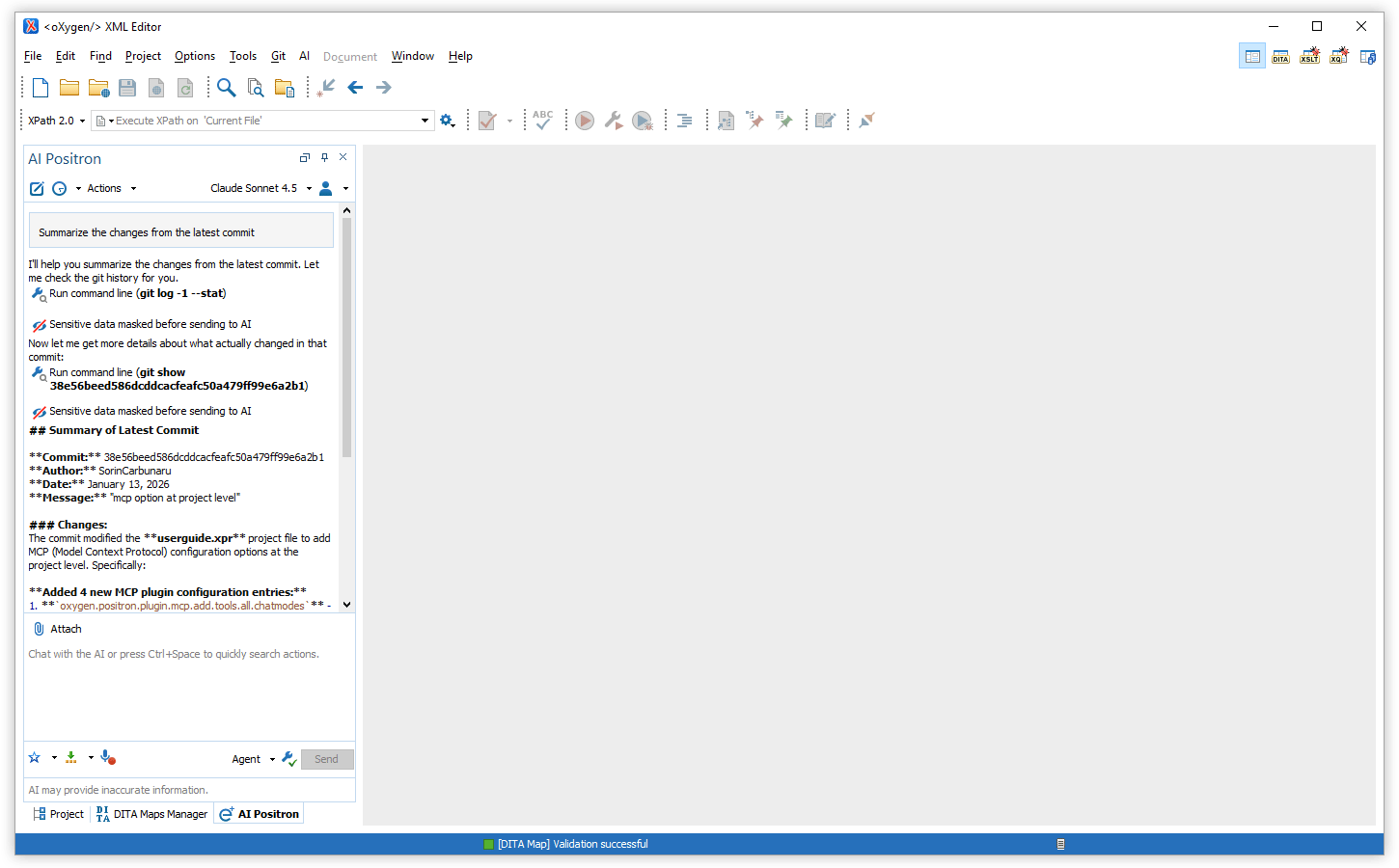This screenshot has height=868, width=1399.
Task: Toggle the AI Positron panel pin
Action: coord(324,157)
